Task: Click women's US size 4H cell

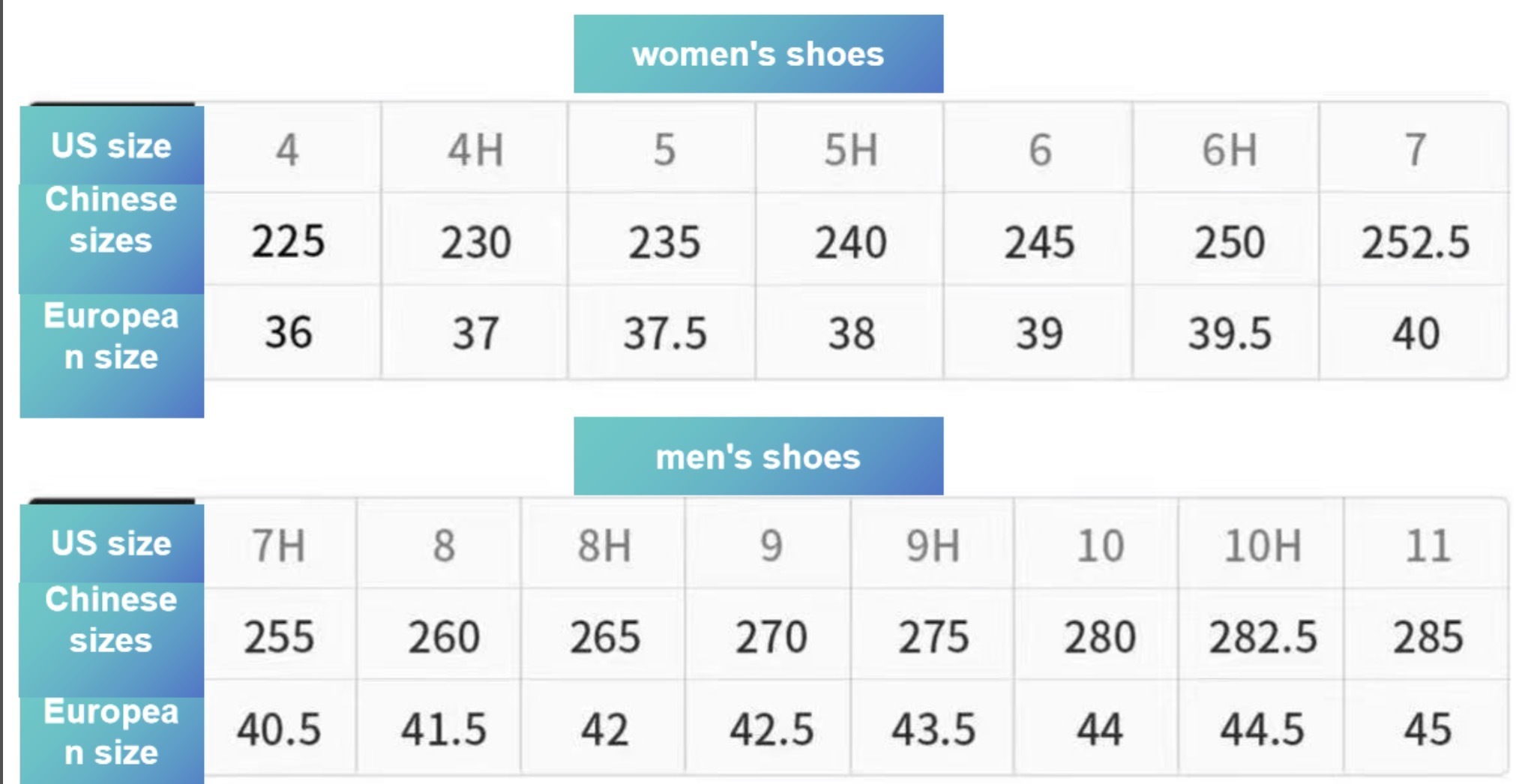Action: pos(475,149)
